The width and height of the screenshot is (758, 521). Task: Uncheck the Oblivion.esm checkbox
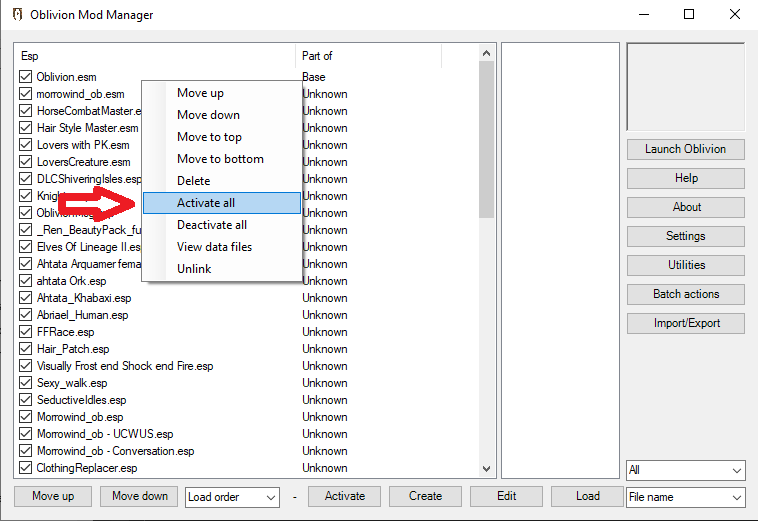(x=26, y=77)
